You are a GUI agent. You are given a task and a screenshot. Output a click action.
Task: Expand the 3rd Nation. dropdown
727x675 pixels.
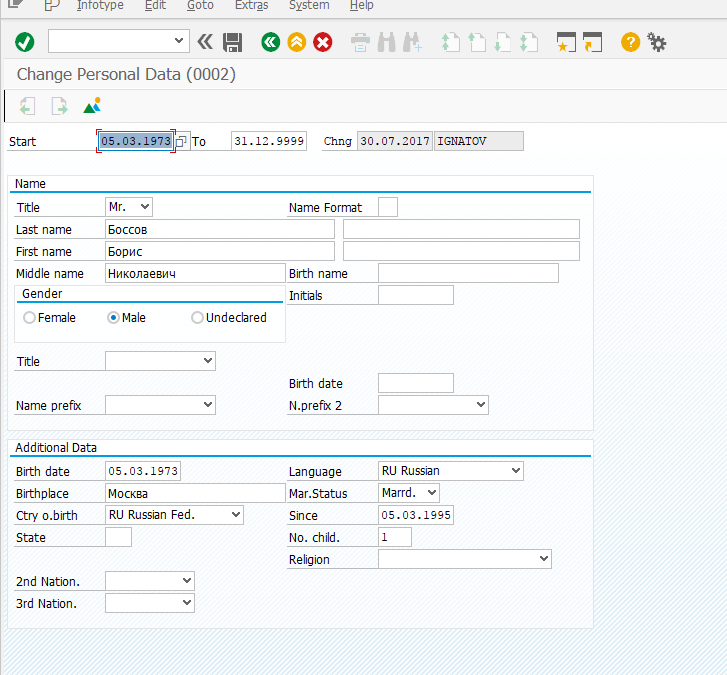click(187, 603)
